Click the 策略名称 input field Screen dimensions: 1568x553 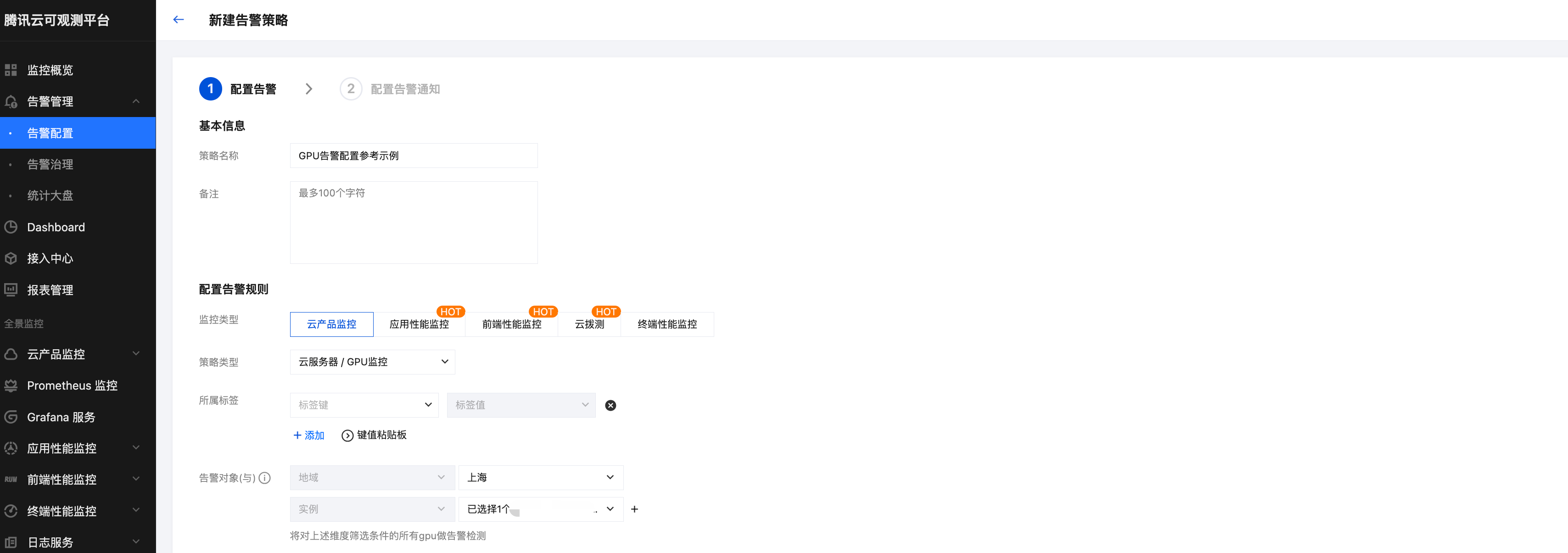coord(413,156)
